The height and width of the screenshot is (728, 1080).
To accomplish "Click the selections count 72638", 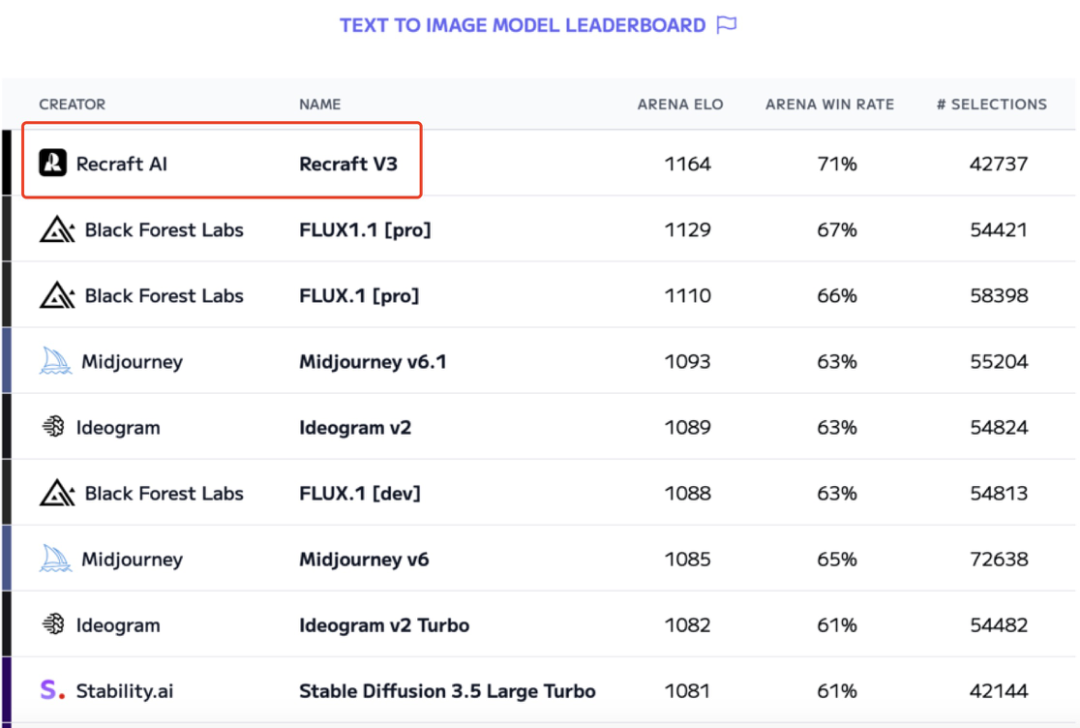I will click(999, 559).
